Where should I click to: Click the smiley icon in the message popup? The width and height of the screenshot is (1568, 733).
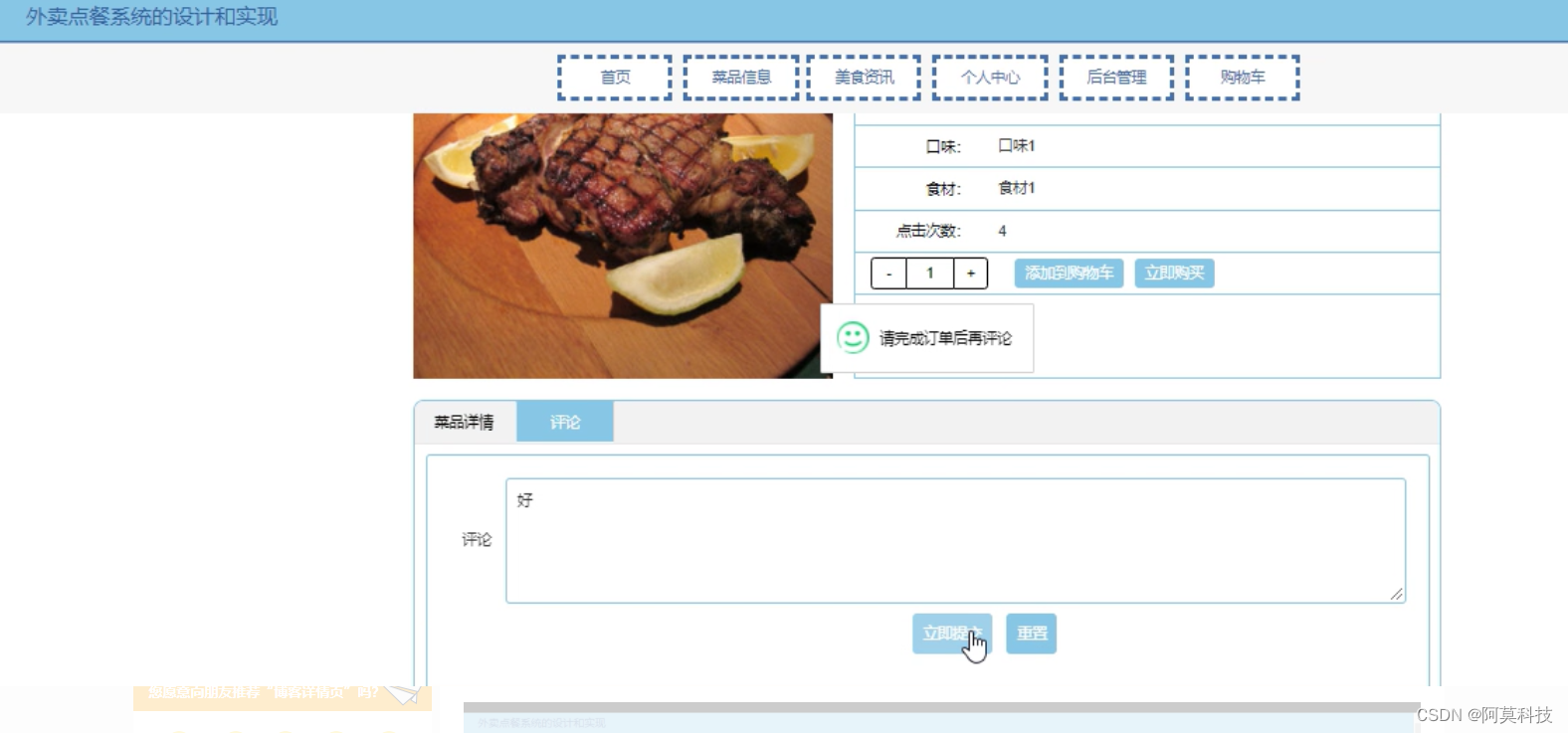[853, 338]
